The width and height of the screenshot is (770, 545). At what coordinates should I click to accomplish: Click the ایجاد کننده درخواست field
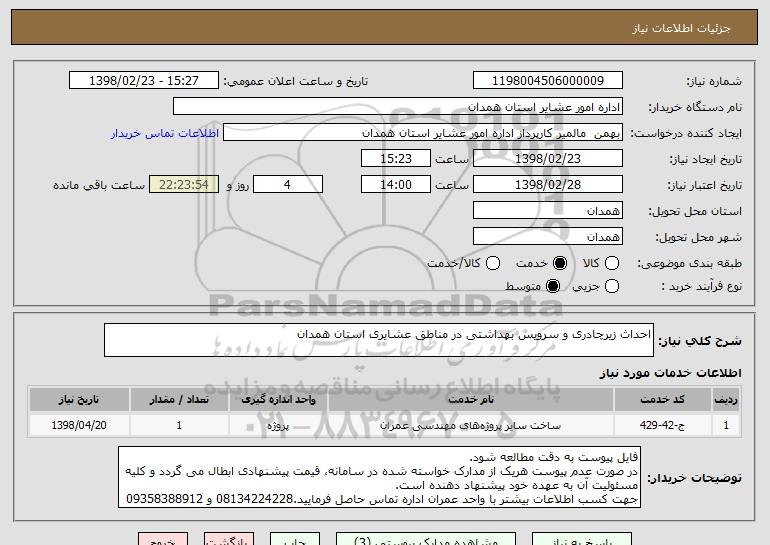pyautogui.click(x=423, y=133)
